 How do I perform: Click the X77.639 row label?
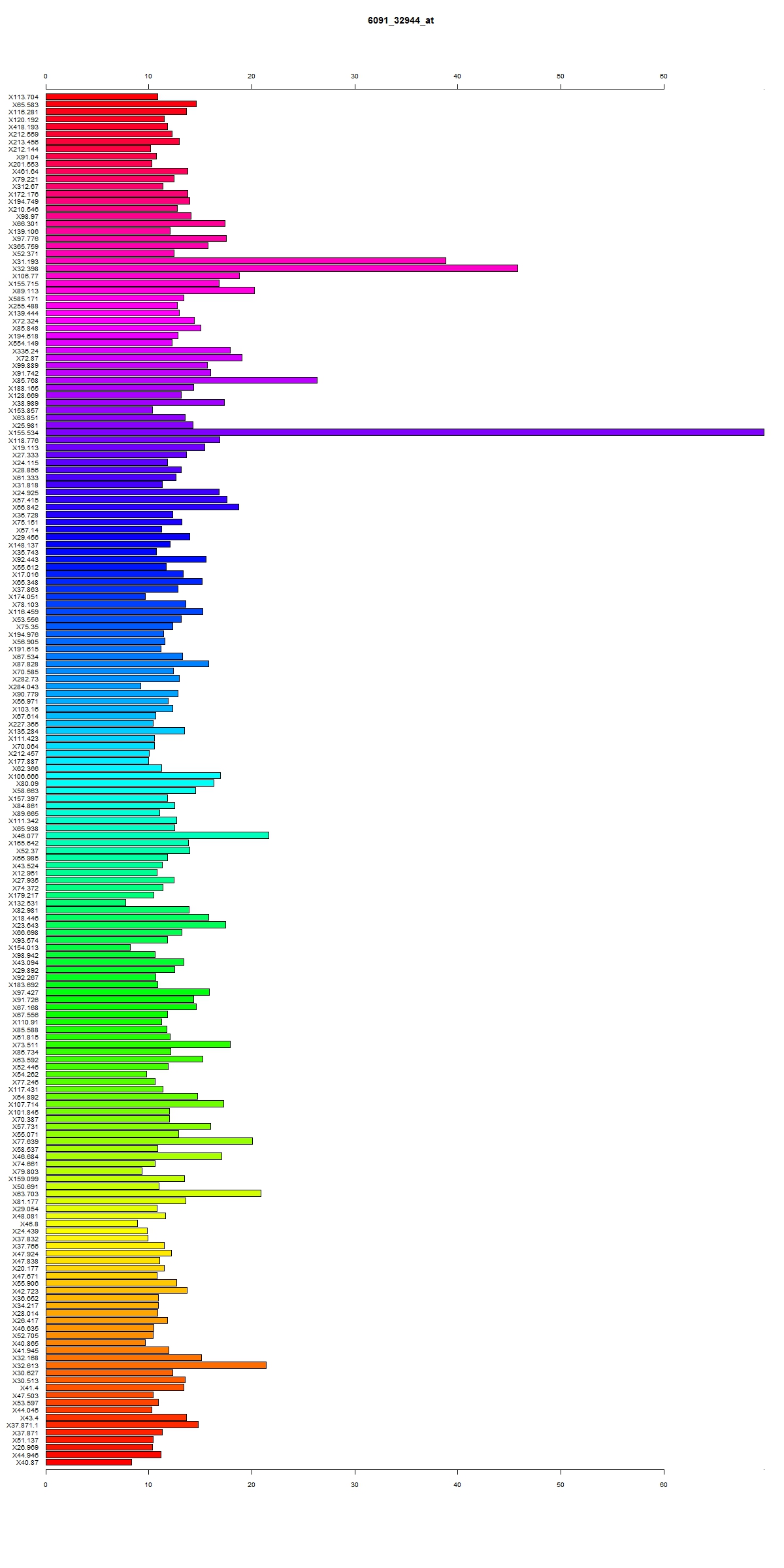pyautogui.click(x=25, y=1142)
